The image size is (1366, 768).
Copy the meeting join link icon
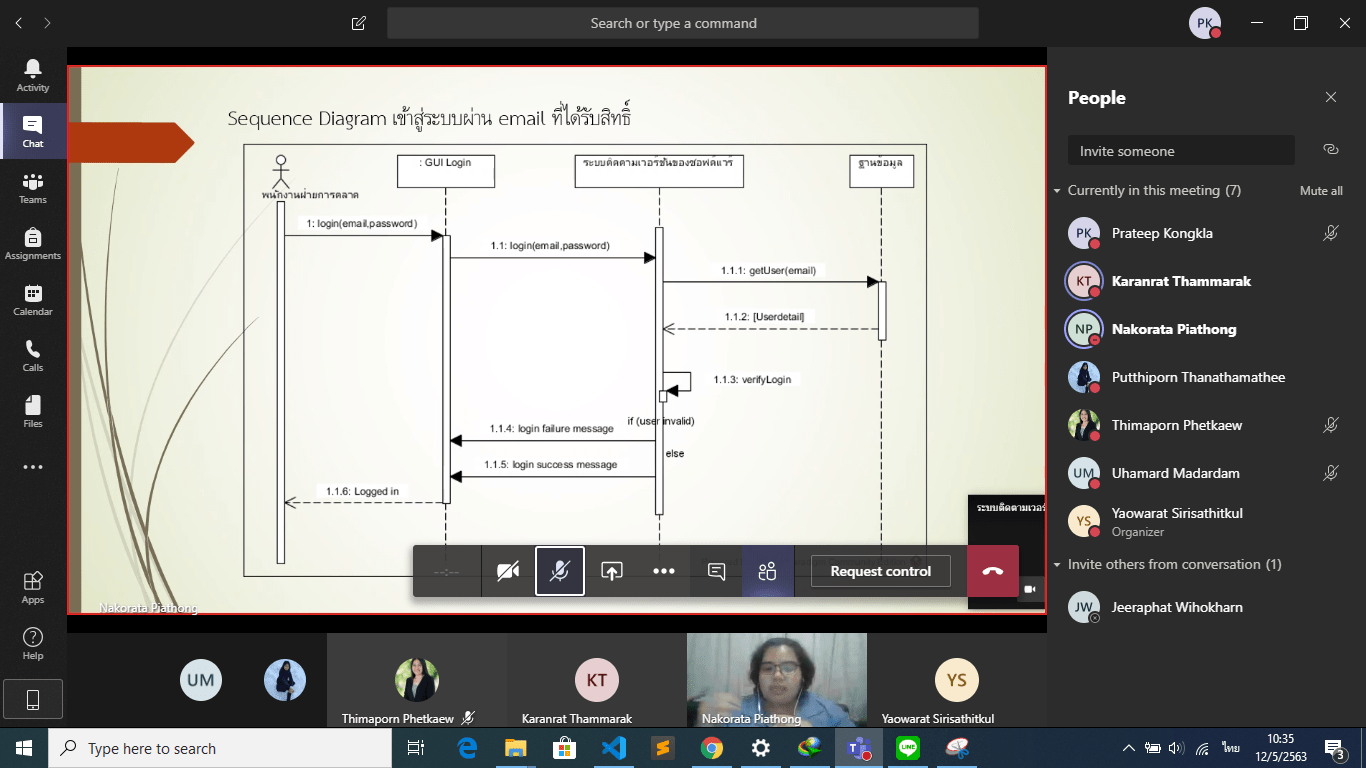[1330, 150]
